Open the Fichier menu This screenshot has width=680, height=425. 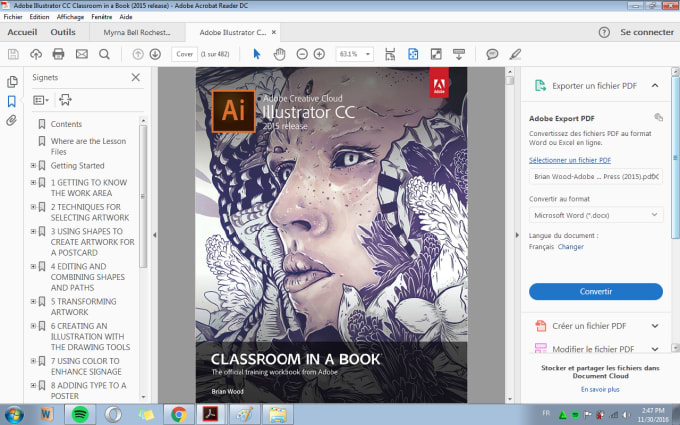(x=13, y=16)
